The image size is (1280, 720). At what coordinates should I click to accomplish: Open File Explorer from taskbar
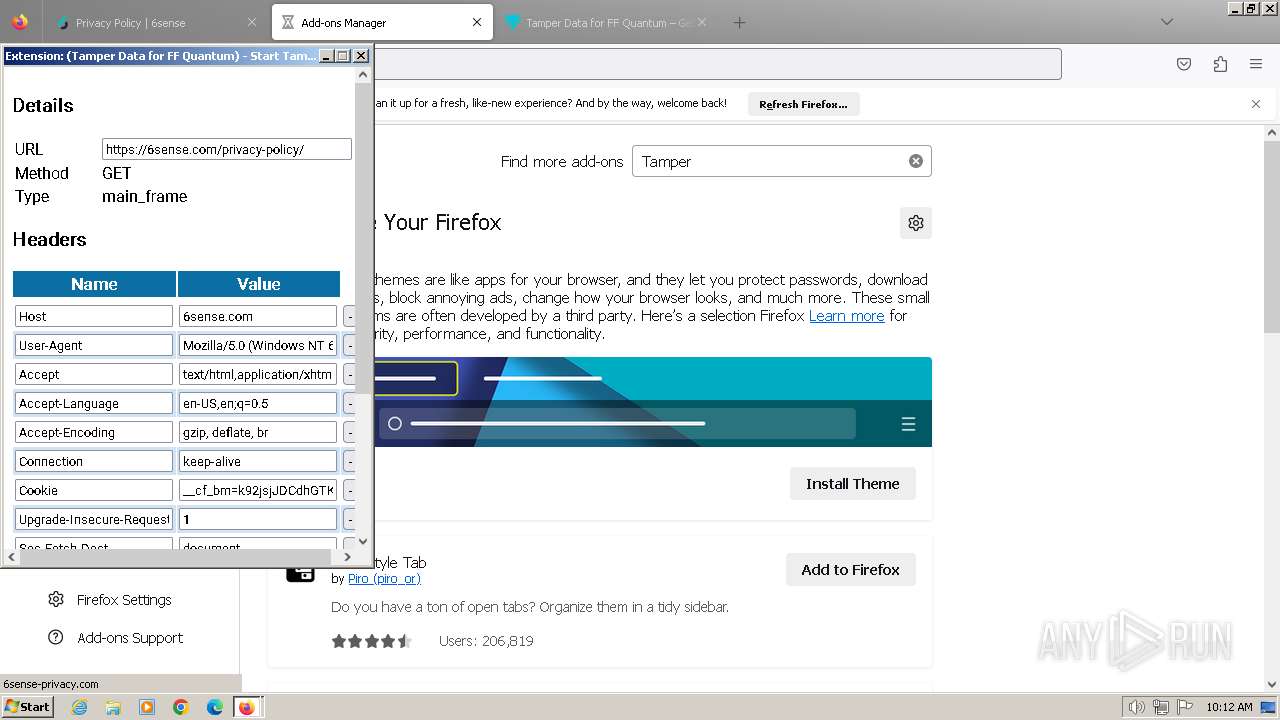coord(113,707)
